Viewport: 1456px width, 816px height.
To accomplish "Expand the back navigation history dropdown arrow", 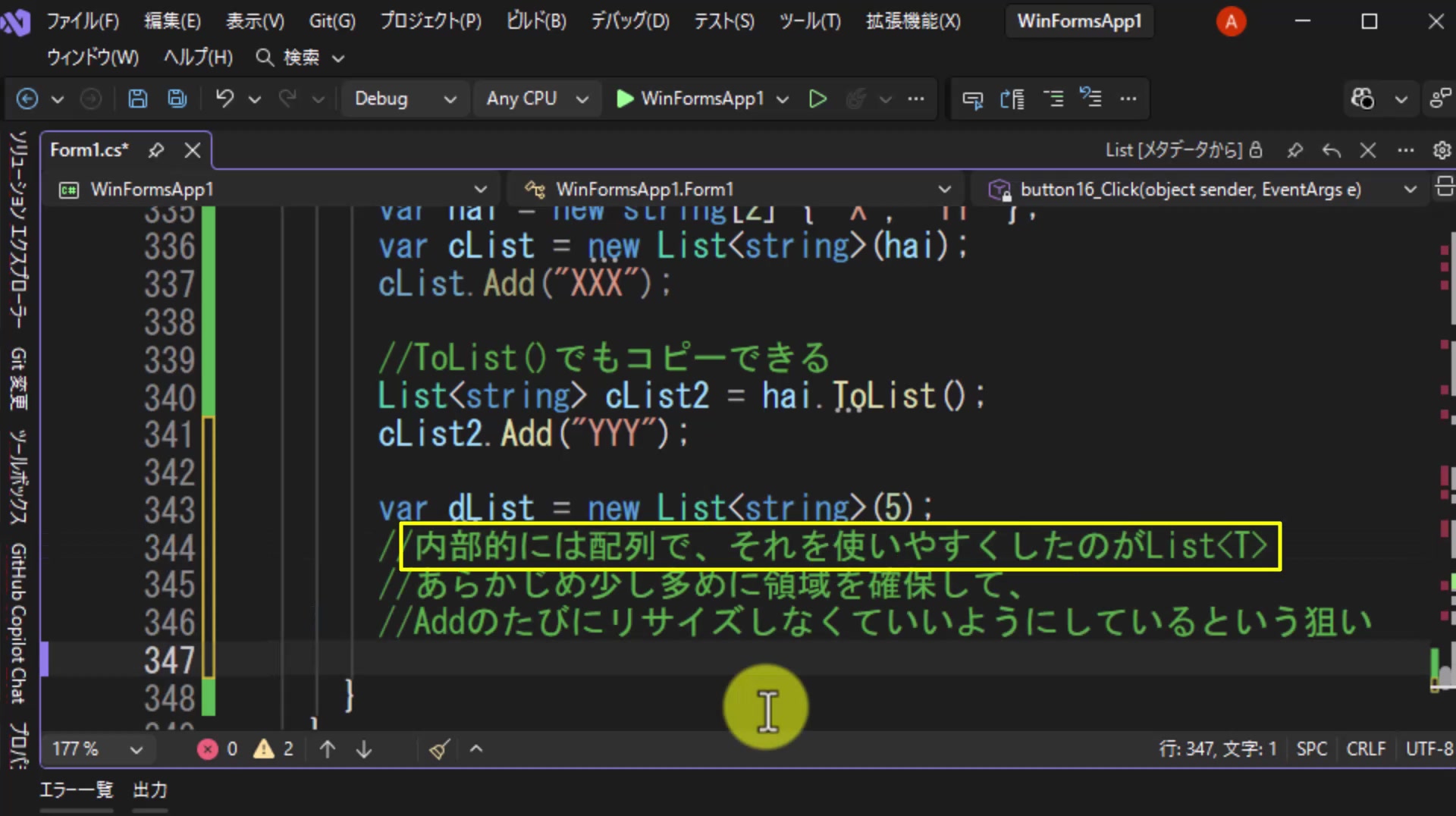I will pos(58,99).
